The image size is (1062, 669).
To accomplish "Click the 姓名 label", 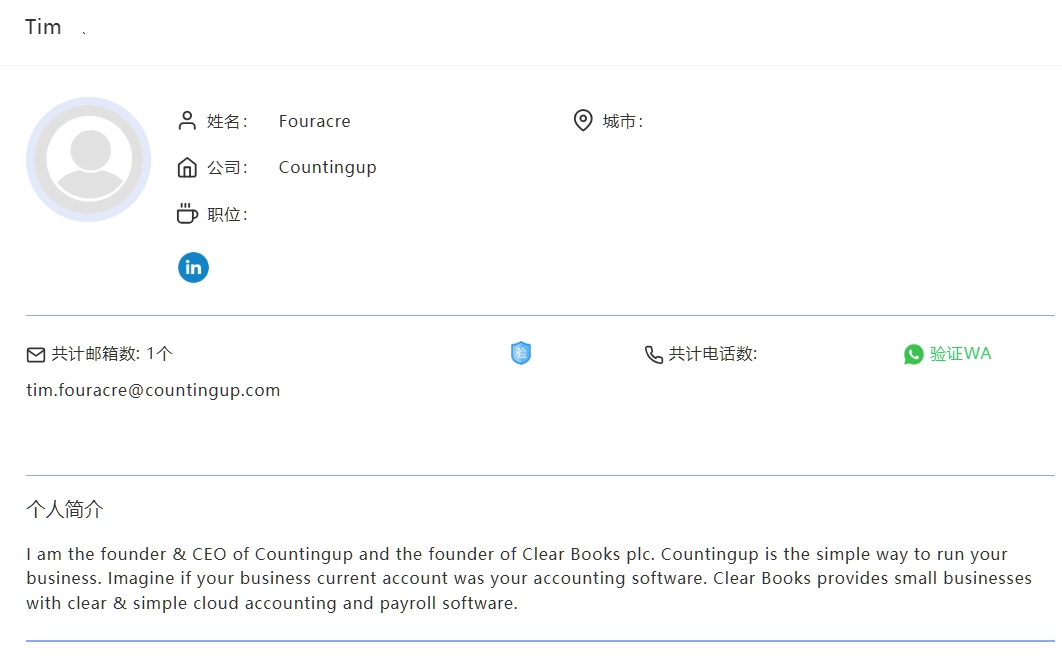I will coord(228,121).
